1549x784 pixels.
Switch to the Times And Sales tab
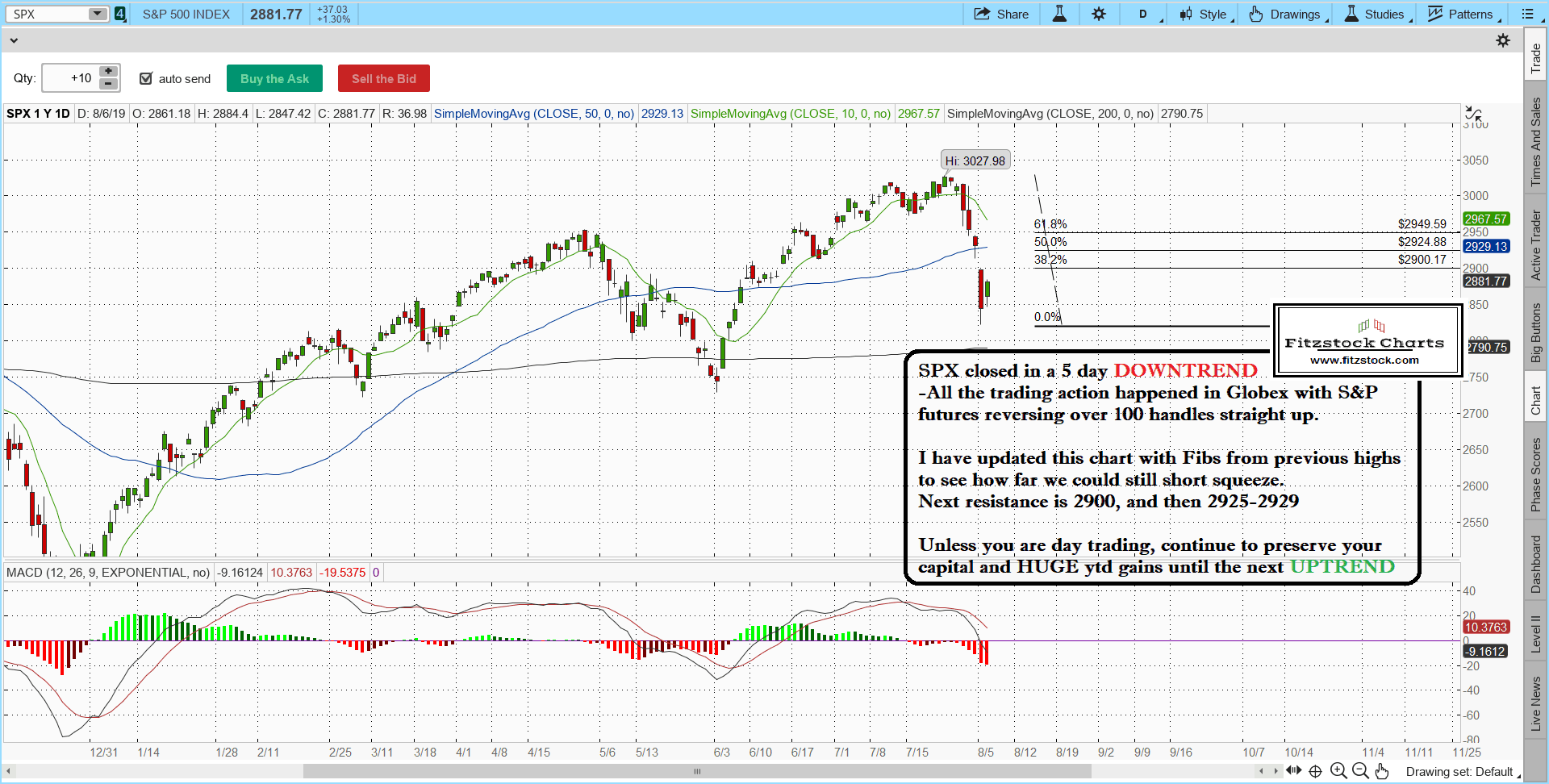pyautogui.click(x=1535, y=141)
